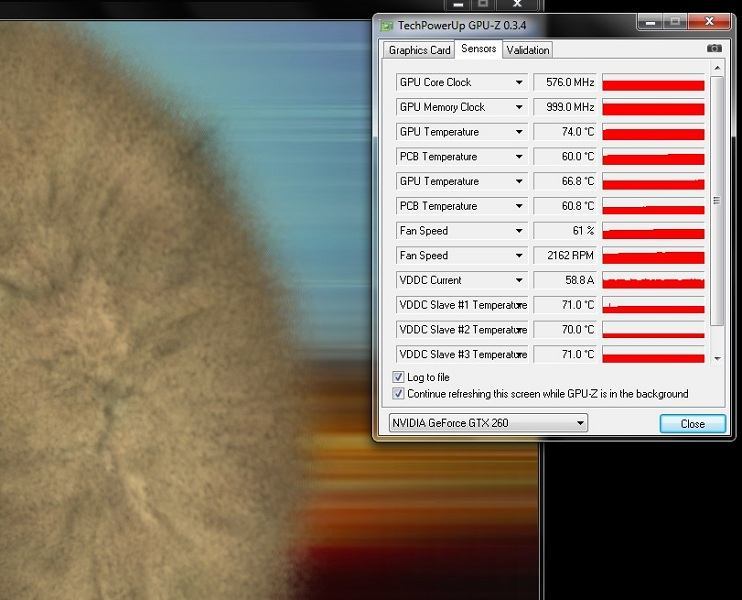The height and width of the screenshot is (600, 742).
Task: Open VDDC Slave #1 Temperature dropdown
Action: [x=521, y=305]
